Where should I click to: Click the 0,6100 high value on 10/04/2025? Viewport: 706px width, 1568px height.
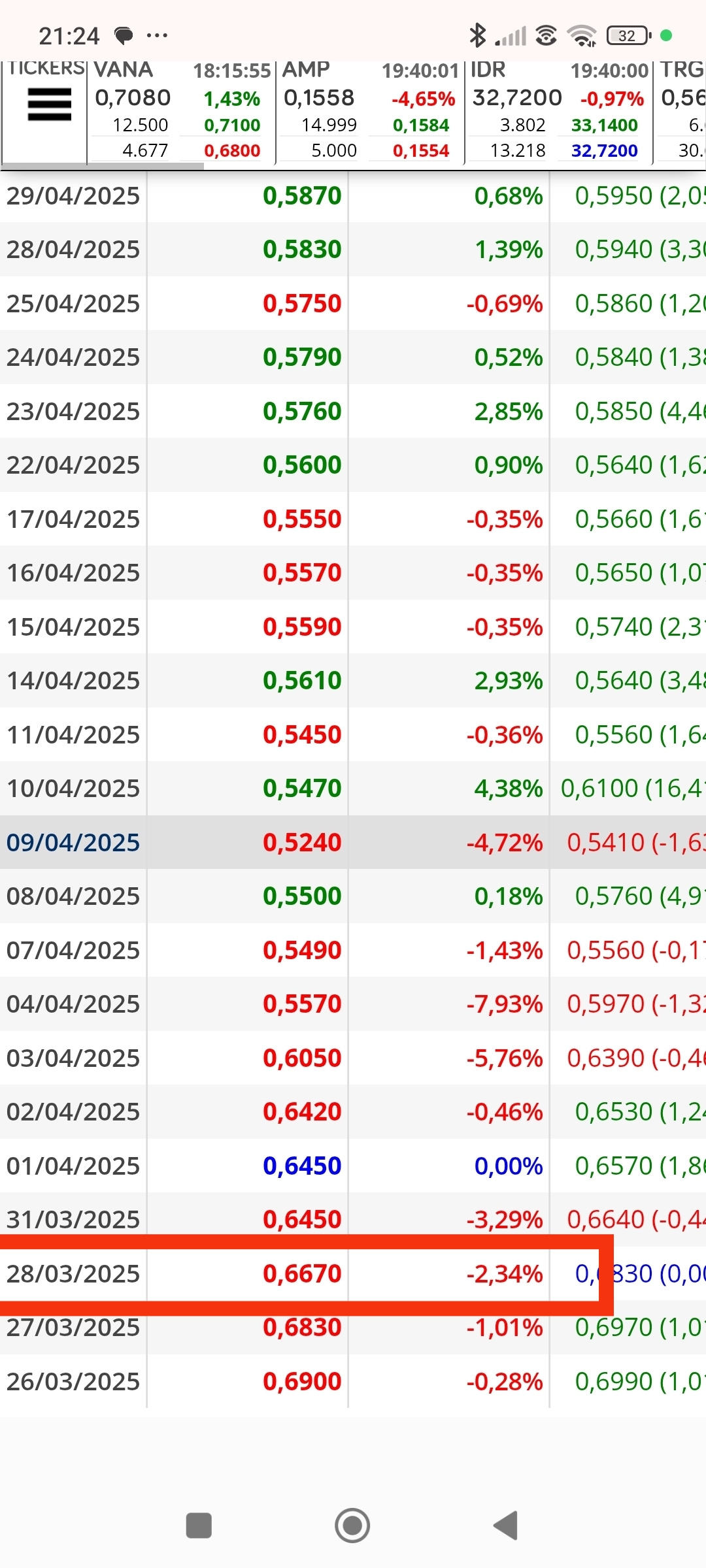(x=599, y=789)
